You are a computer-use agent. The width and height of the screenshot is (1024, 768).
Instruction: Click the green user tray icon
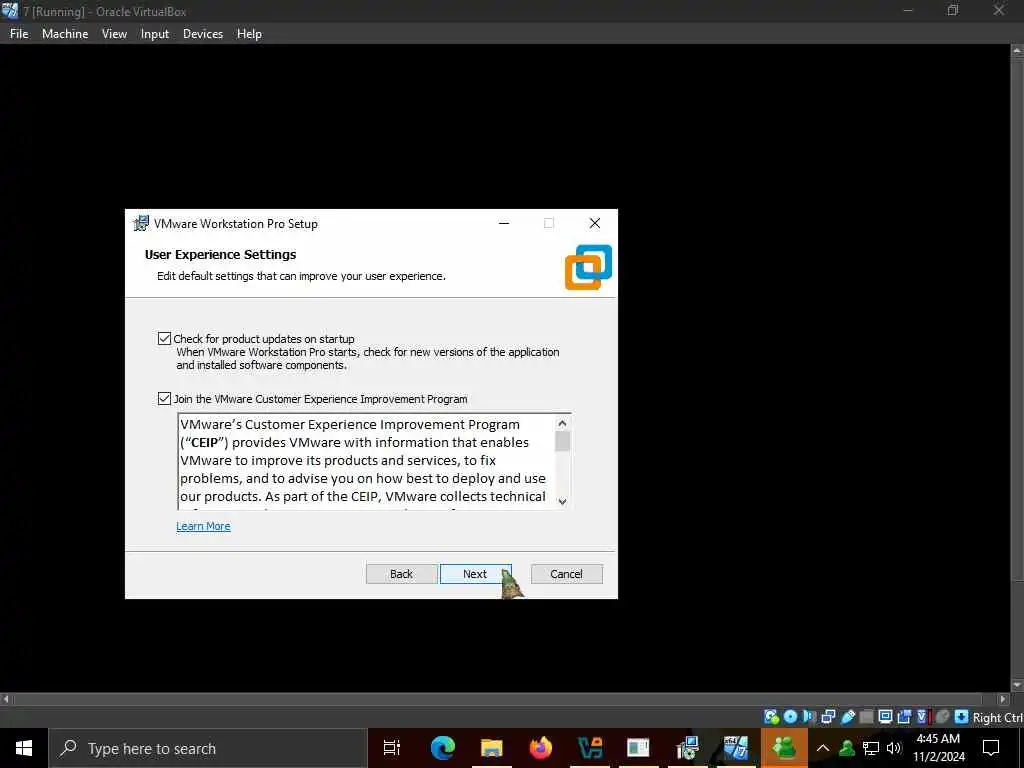pyautogui.click(x=847, y=748)
